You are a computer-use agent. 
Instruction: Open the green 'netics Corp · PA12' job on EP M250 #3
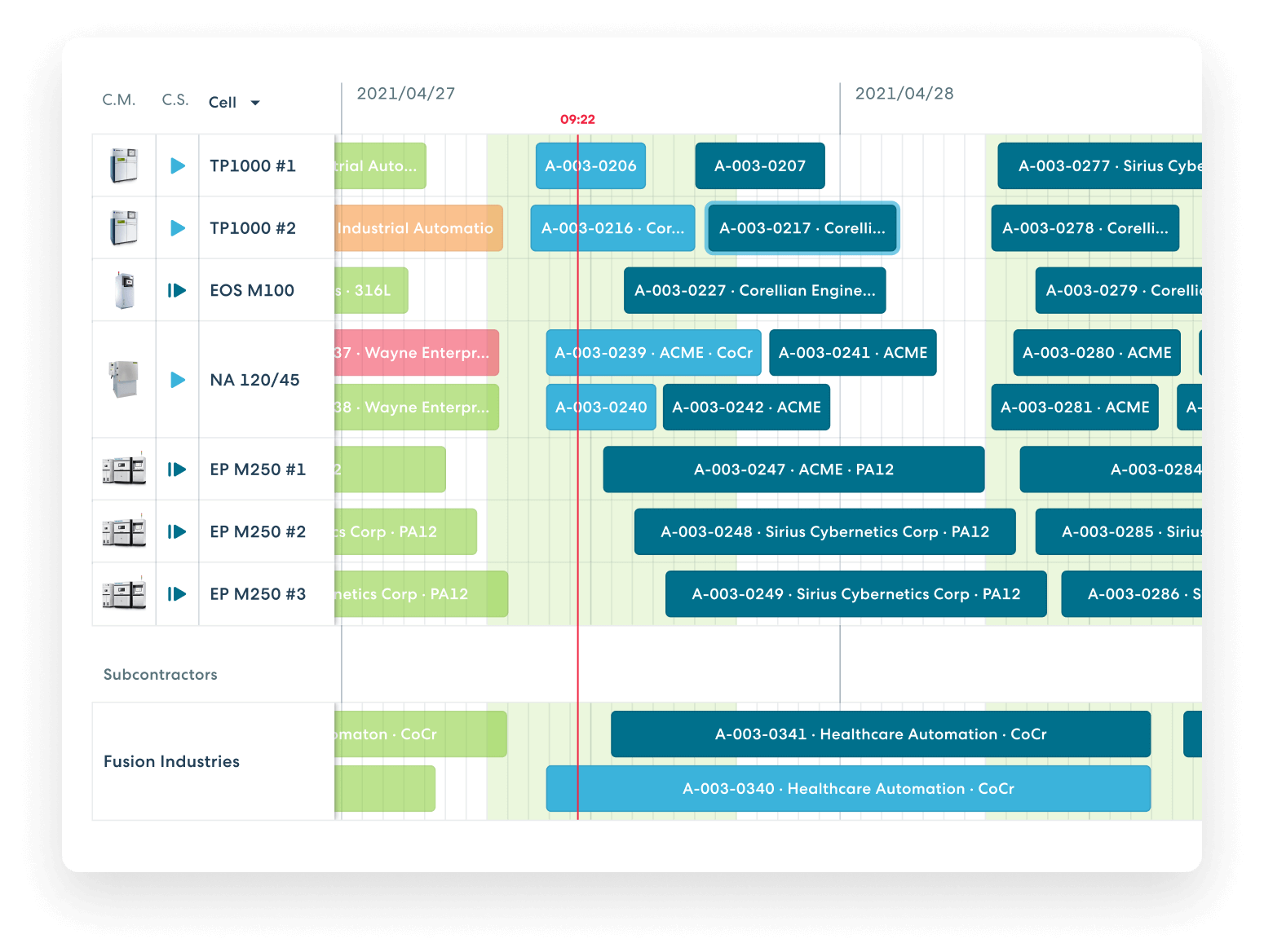click(421, 594)
